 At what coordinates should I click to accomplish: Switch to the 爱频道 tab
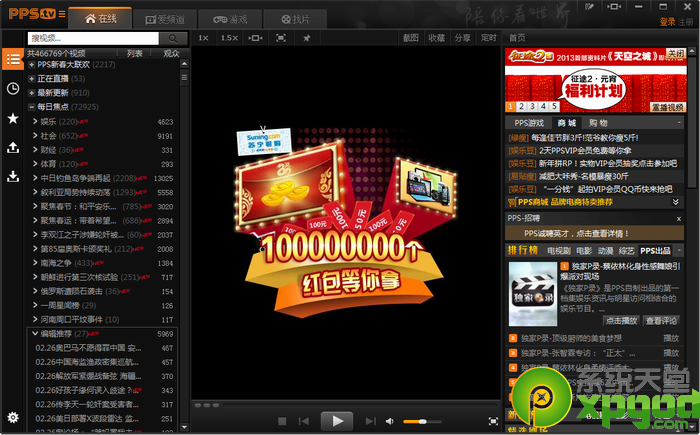tap(165, 19)
